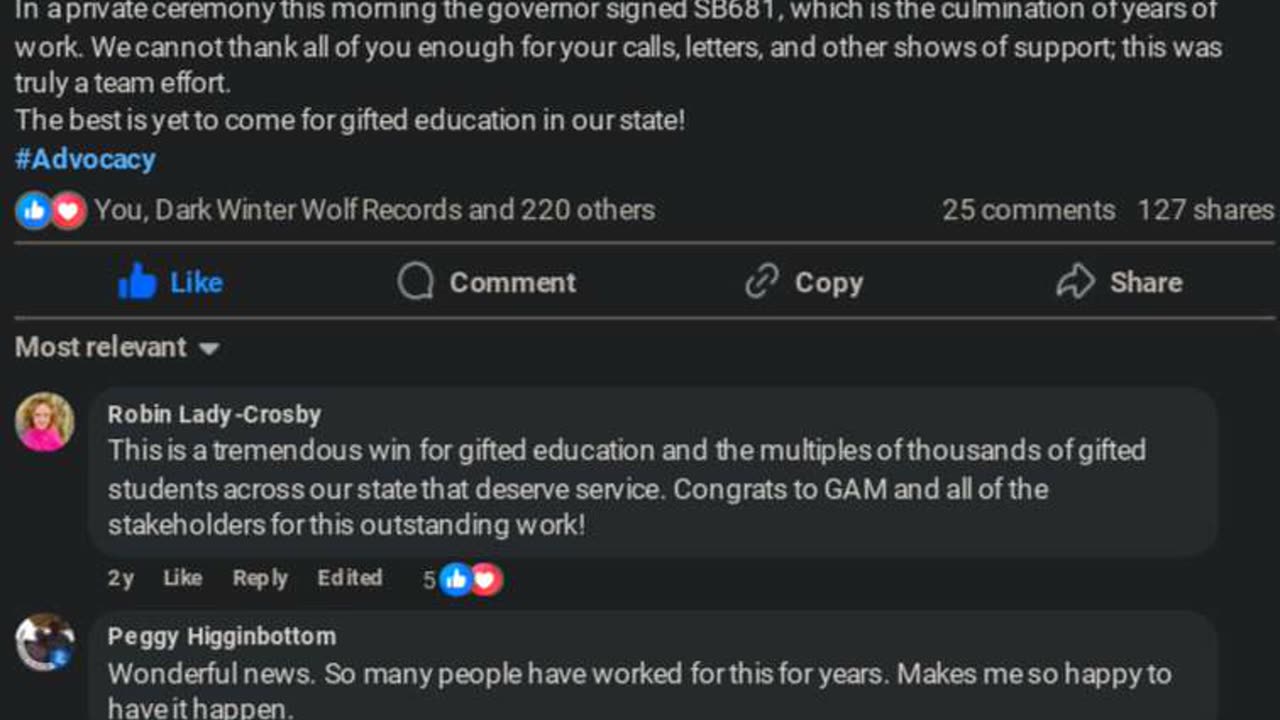Click the thumbs-up Like icon under post
Image resolution: width=1280 pixels, height=720 pixels.
click(x=138, y=283)
